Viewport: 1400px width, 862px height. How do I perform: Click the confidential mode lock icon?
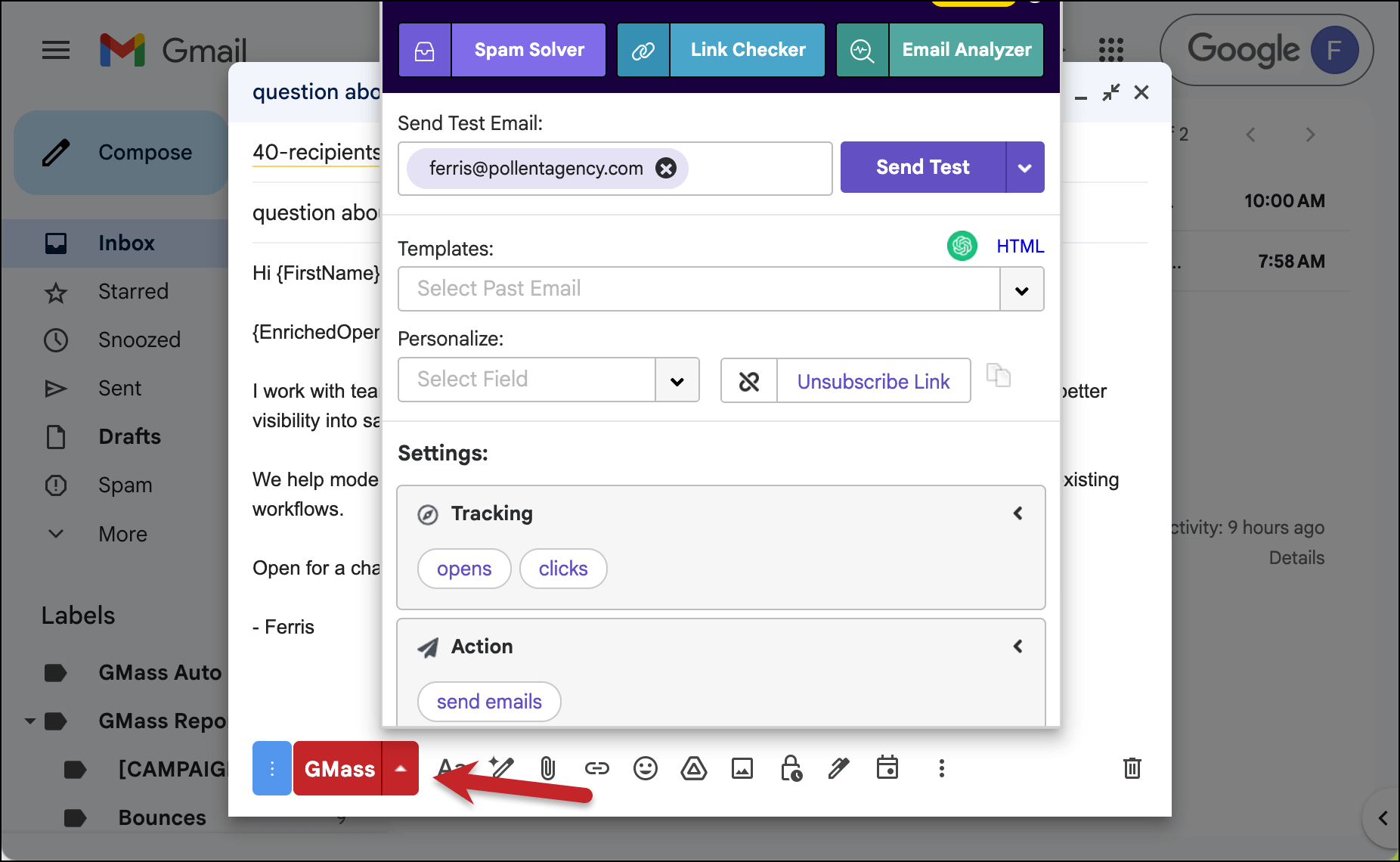(x=791, y=769)
